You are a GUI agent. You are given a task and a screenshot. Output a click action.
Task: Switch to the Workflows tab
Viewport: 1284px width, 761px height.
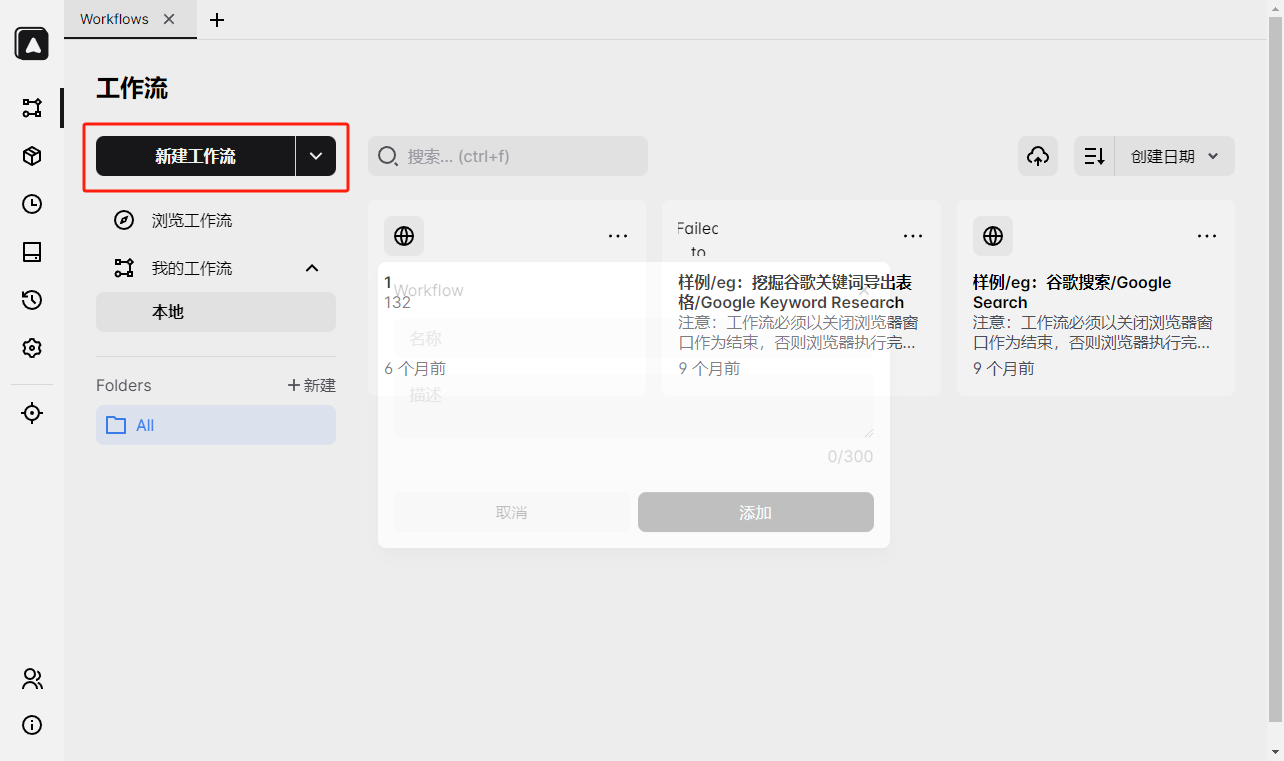pyautogui.click(x=114, y=19)
